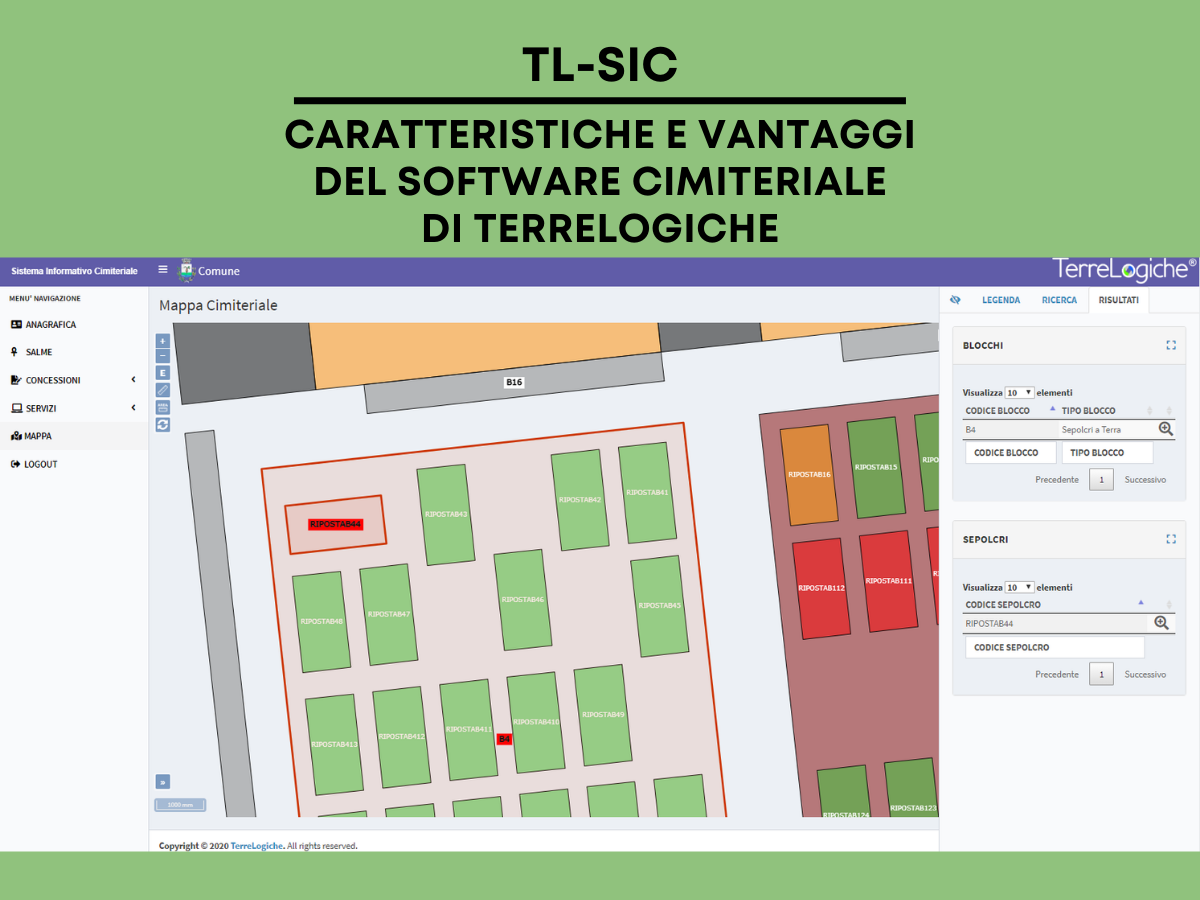This screenshot has width=1200, height=900.
Task: Click the E extent map tool
Action: pos(163,373)
